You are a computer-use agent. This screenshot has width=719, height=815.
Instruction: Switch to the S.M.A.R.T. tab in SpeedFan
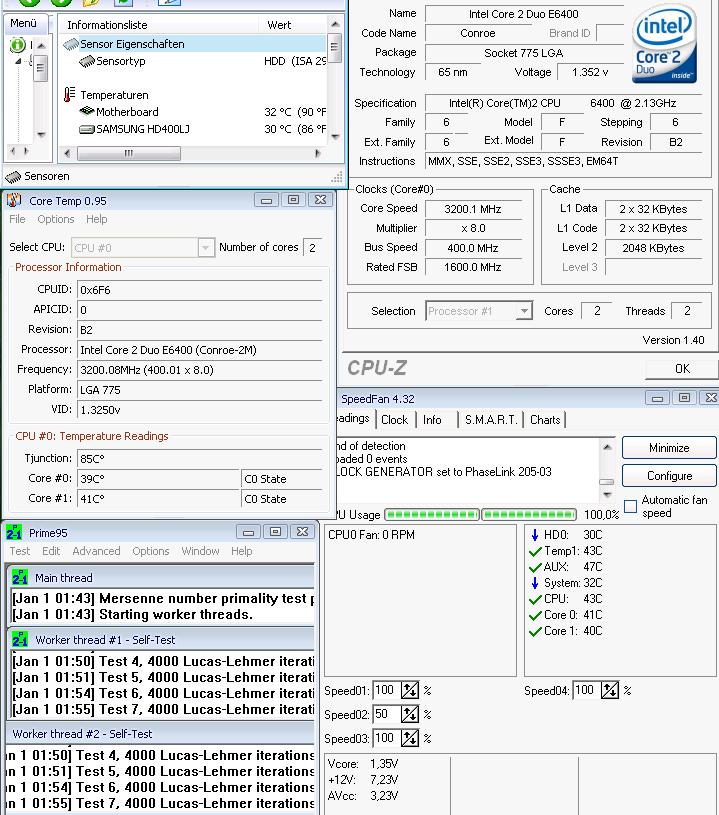pyautogui.click(x=491, y=419)
